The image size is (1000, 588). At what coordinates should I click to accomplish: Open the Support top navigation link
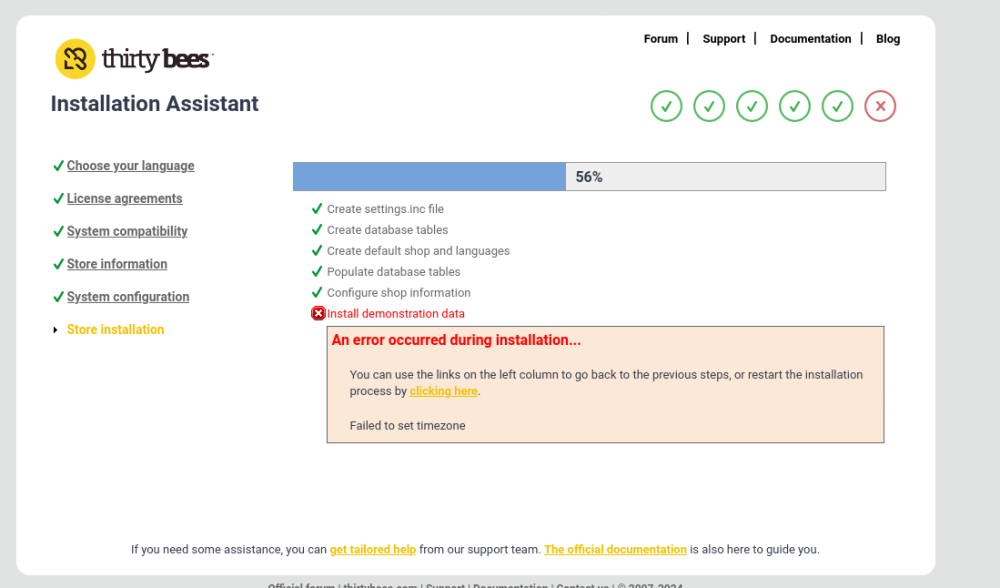coord(723,39)
